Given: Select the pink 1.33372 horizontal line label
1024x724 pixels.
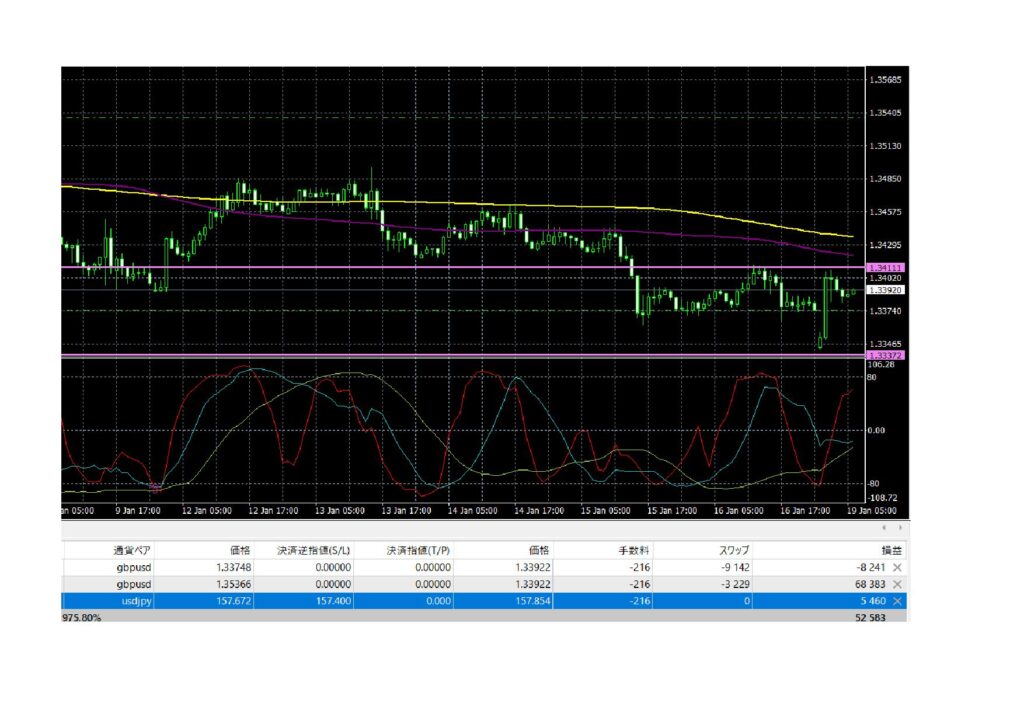Looking at the screenshot, I should (886, 356).
